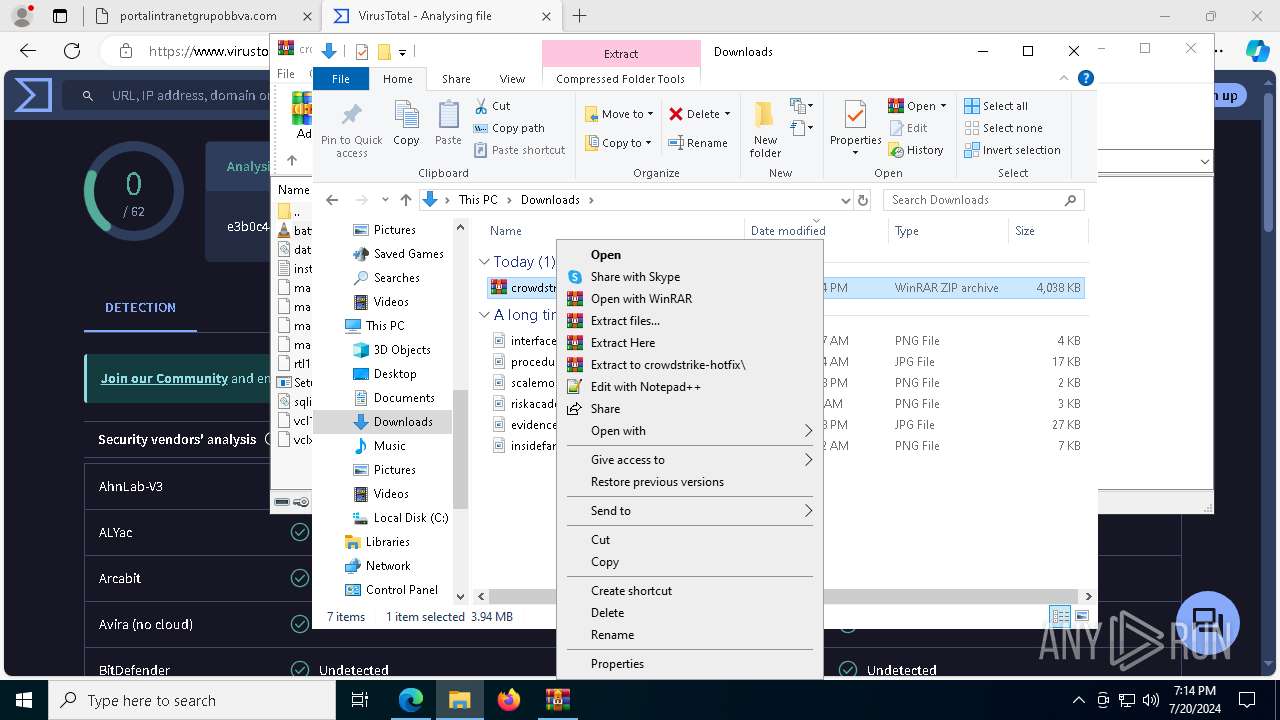
Task: Click the Back navigation arrow in Explorer
Action: 332,200
